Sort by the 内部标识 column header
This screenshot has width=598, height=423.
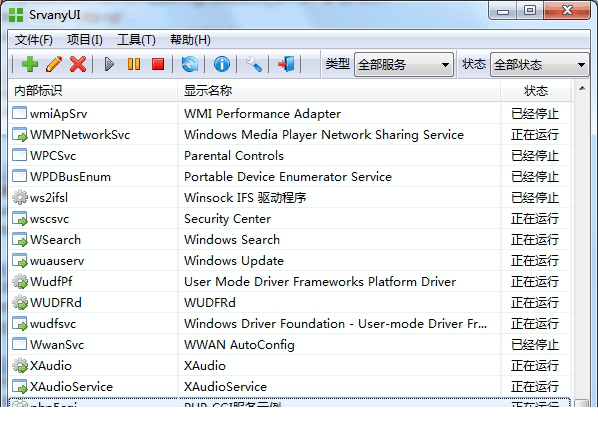tap(93, 91)
